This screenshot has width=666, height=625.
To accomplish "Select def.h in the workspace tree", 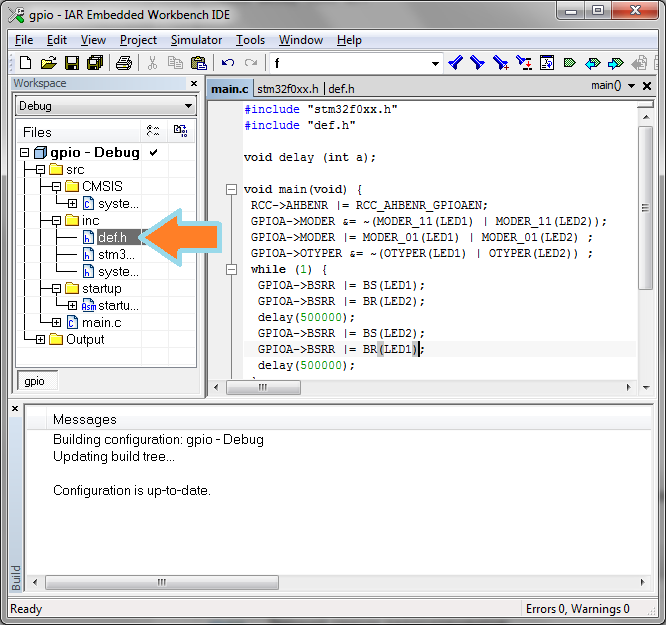I will tap(112, 237).
